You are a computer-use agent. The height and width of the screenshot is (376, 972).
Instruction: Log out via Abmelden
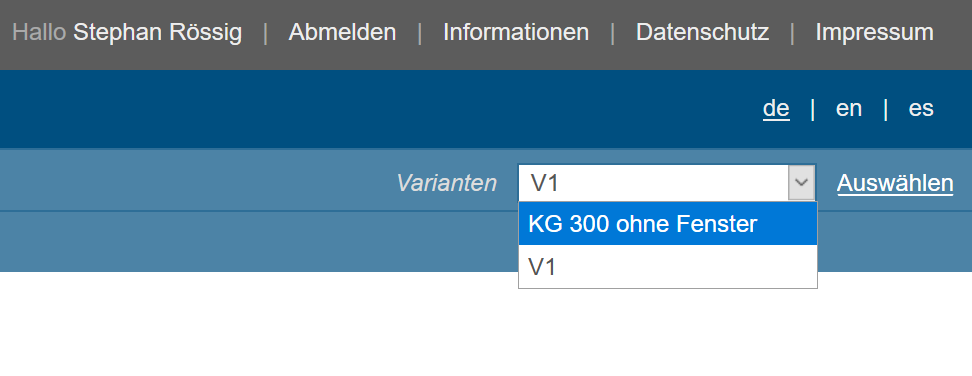coord(342,32)
